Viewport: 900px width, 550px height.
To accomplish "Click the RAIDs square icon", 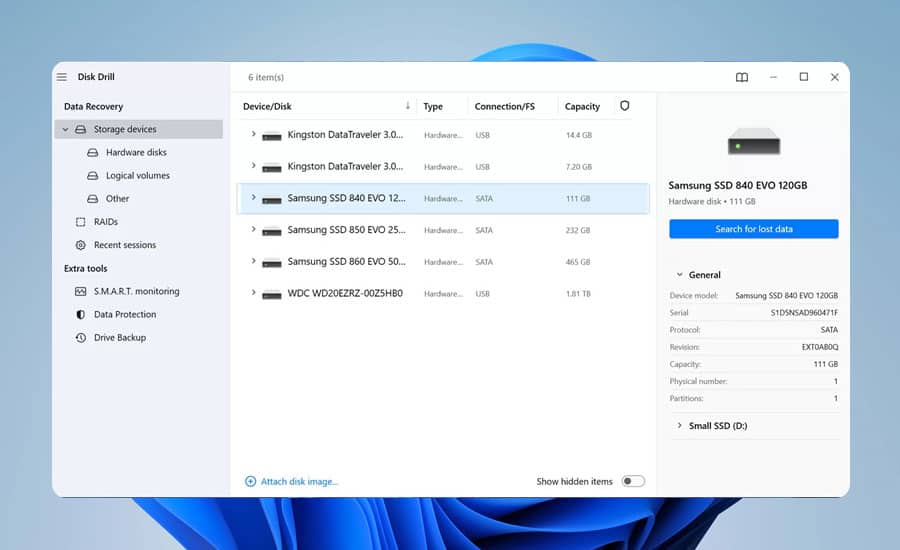I will coord(80,222).
